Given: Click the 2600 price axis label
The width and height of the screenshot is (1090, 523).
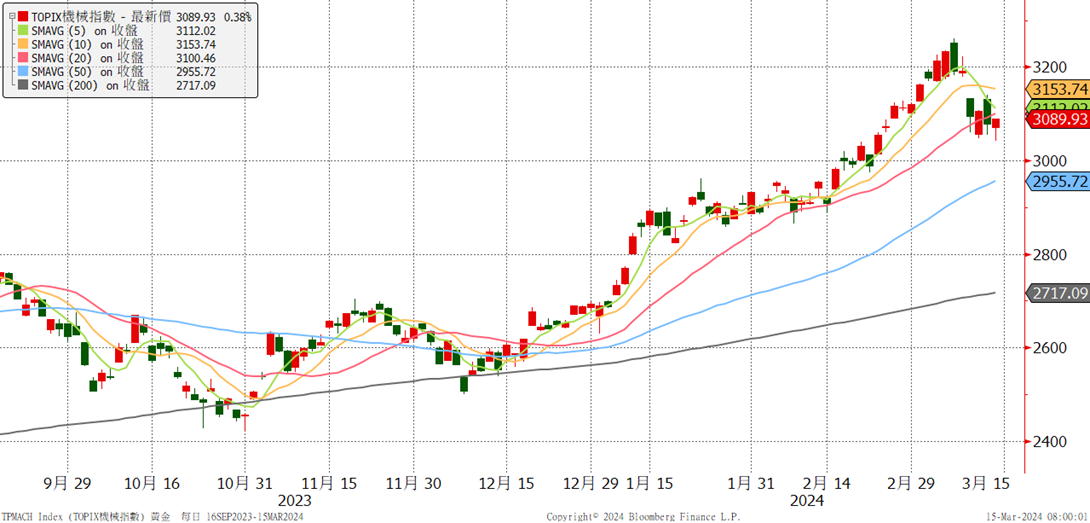Looking at the screenshot, I should pyautogui.click(x=1050, y=348).
